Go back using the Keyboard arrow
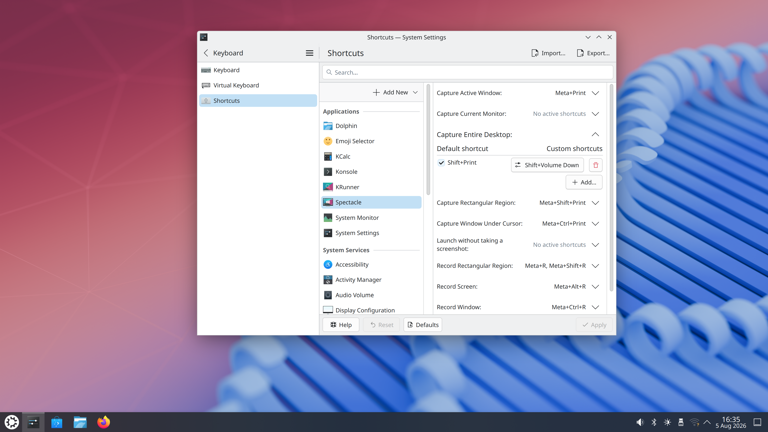 tap(206, 53)
